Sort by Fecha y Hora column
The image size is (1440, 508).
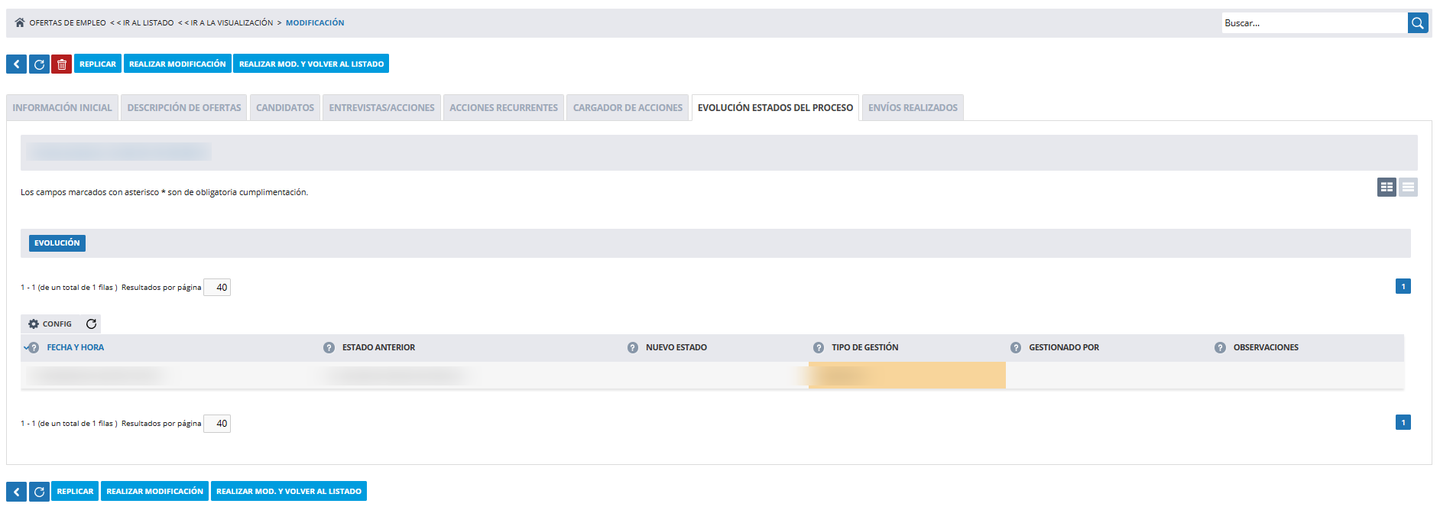(x=75, y=348)
